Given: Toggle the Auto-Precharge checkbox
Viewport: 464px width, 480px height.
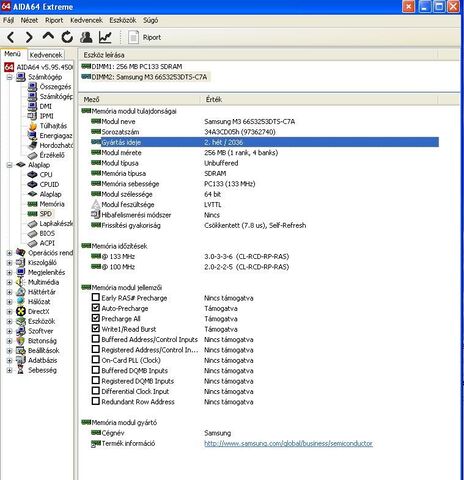Looking at the screenshot, I should [x=96, y=307].
